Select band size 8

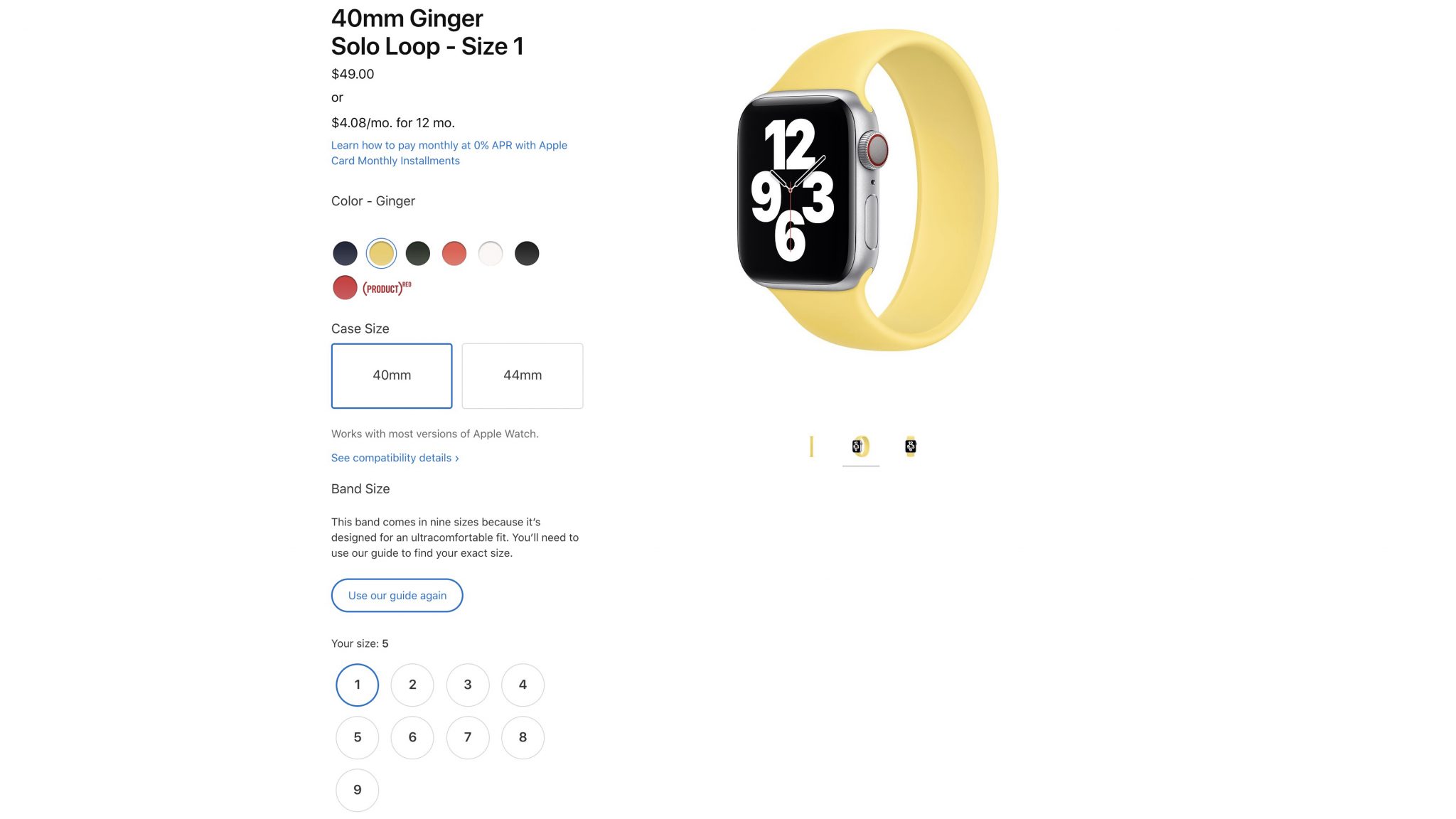[523, 737]
